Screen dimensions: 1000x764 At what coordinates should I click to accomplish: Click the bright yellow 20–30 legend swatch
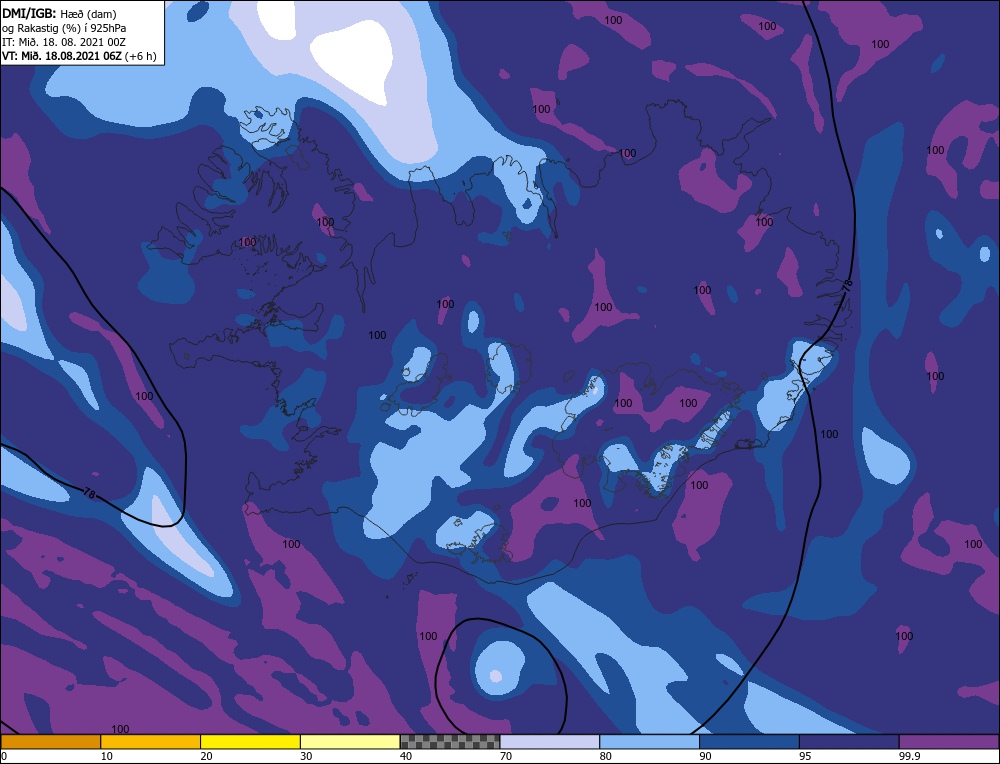tap(250, 742)
